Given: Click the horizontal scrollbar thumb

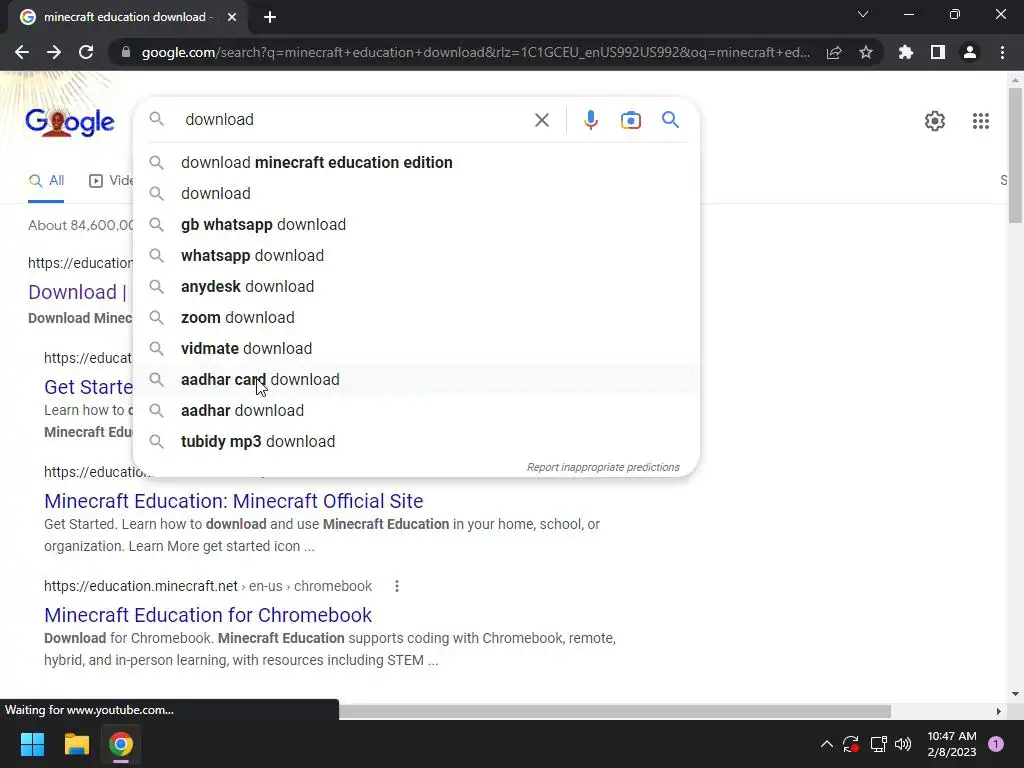Looking at the screenshot, I should coord(615,711).
